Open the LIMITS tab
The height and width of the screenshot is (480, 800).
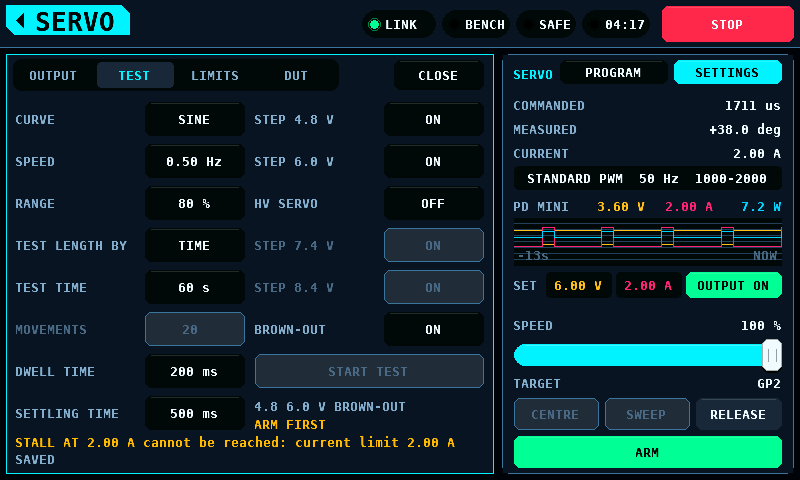[x=215, y=75]
